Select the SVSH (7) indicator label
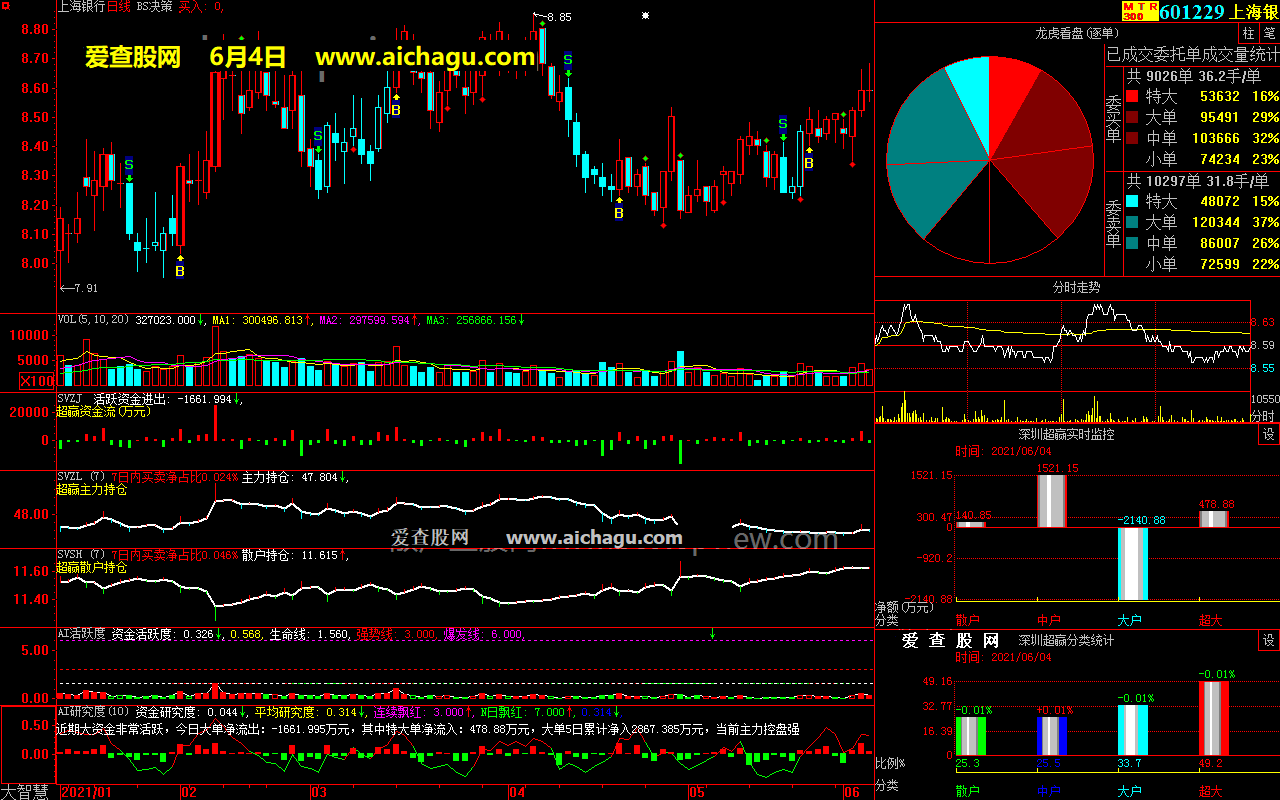The height and width of the screenshot is (800, 1280). 82,555
